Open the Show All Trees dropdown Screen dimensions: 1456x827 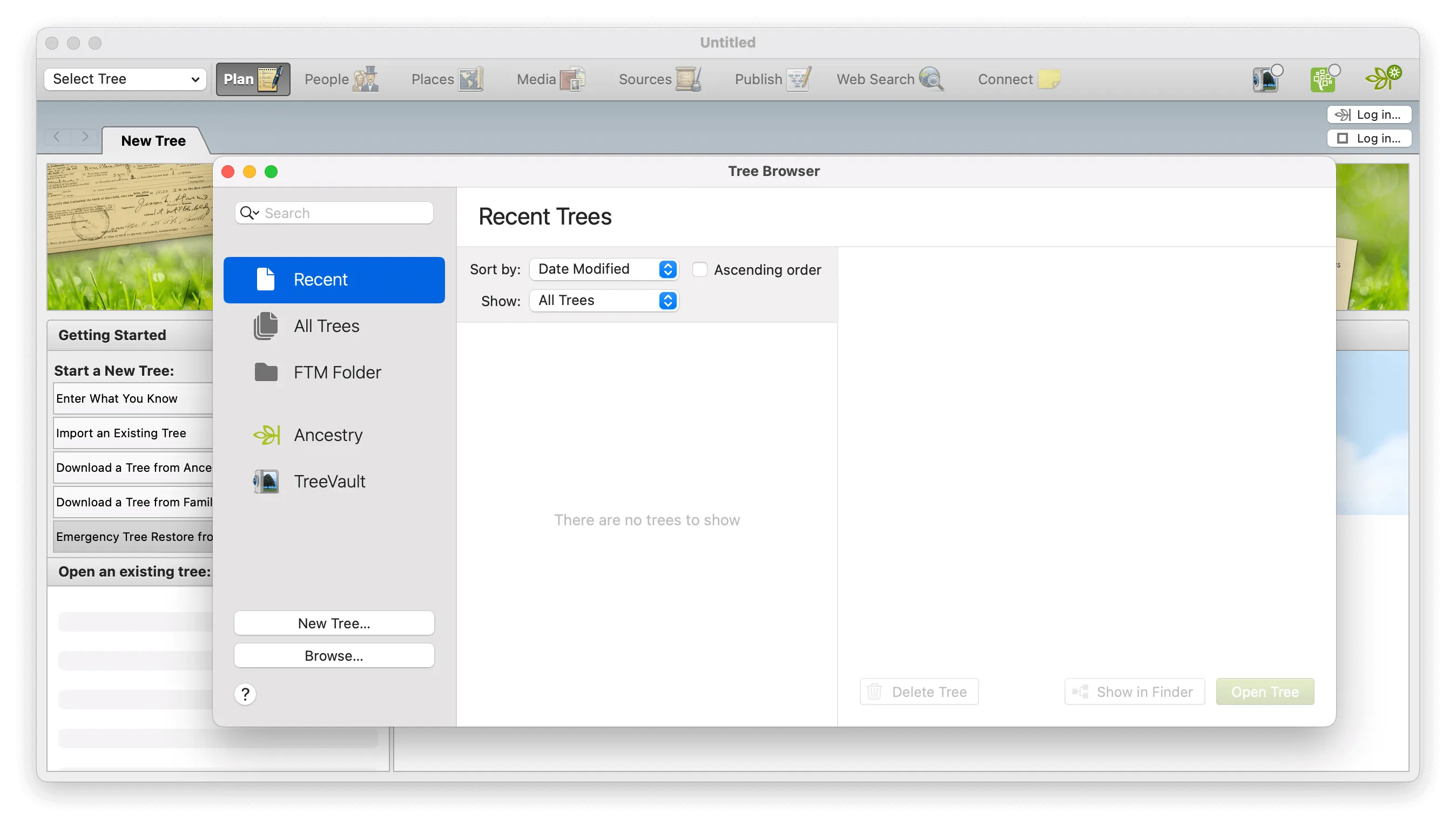(604, 301)
